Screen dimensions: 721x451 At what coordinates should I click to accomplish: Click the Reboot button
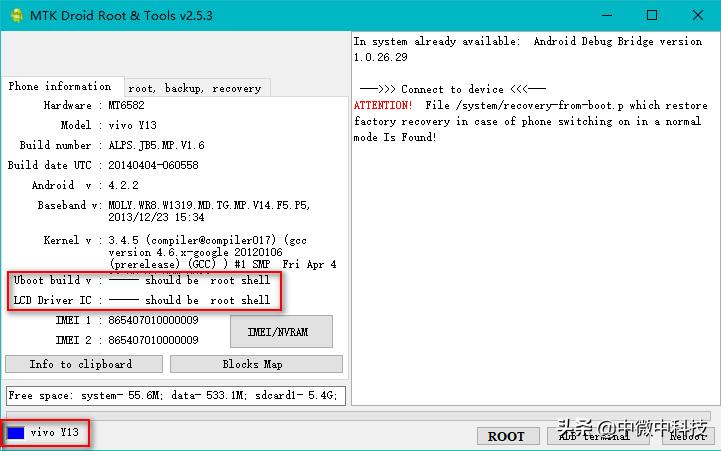(688, 436)
